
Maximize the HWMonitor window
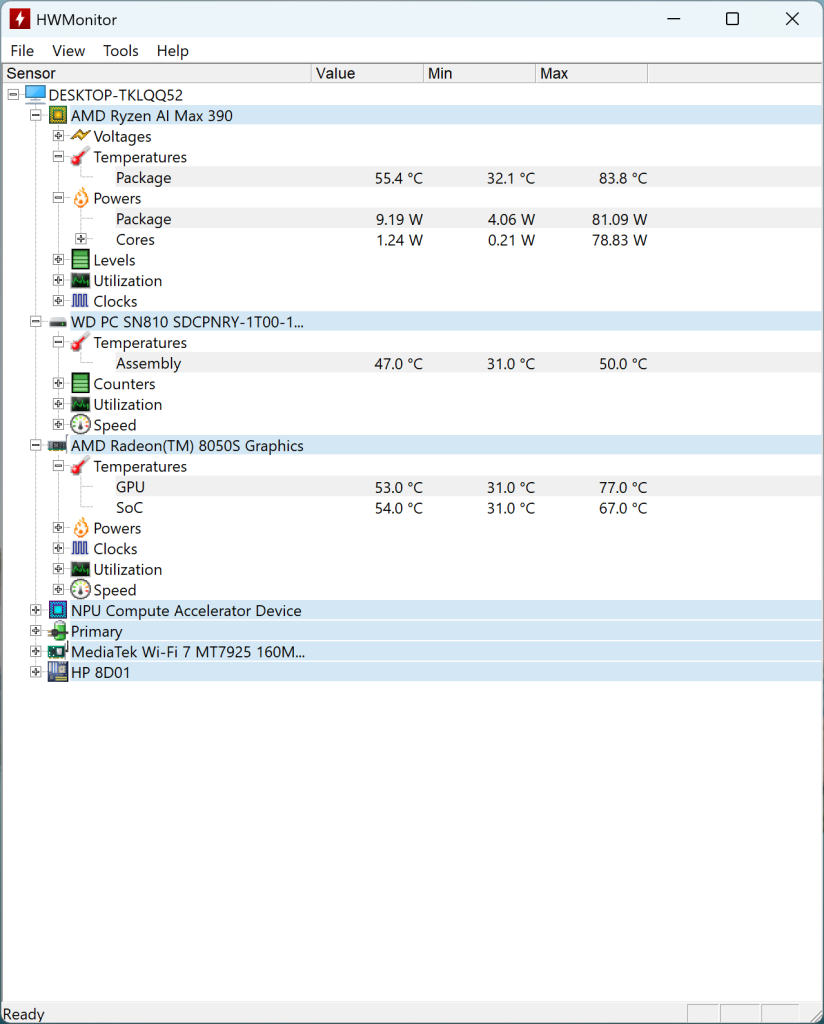(733, 19)
